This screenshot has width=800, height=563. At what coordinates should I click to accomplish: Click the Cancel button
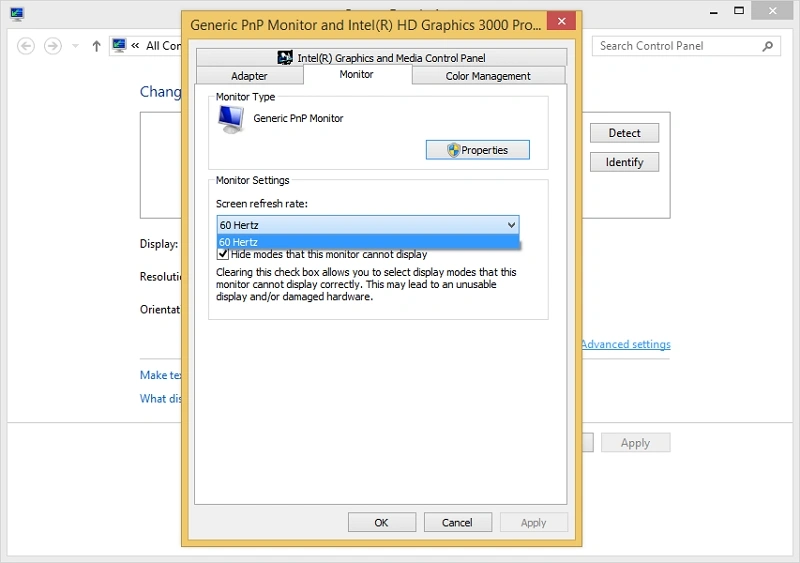(x=458, y=523)
